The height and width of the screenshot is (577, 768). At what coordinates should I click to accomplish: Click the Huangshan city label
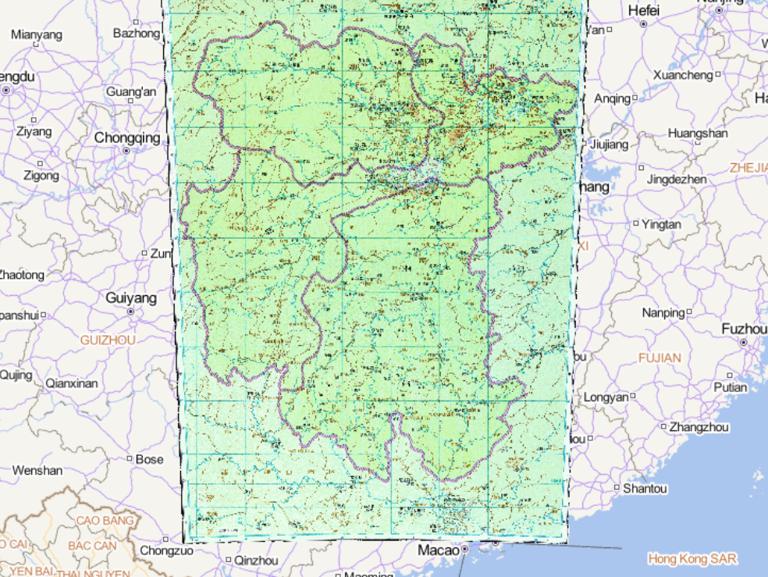tap(697, 133)
